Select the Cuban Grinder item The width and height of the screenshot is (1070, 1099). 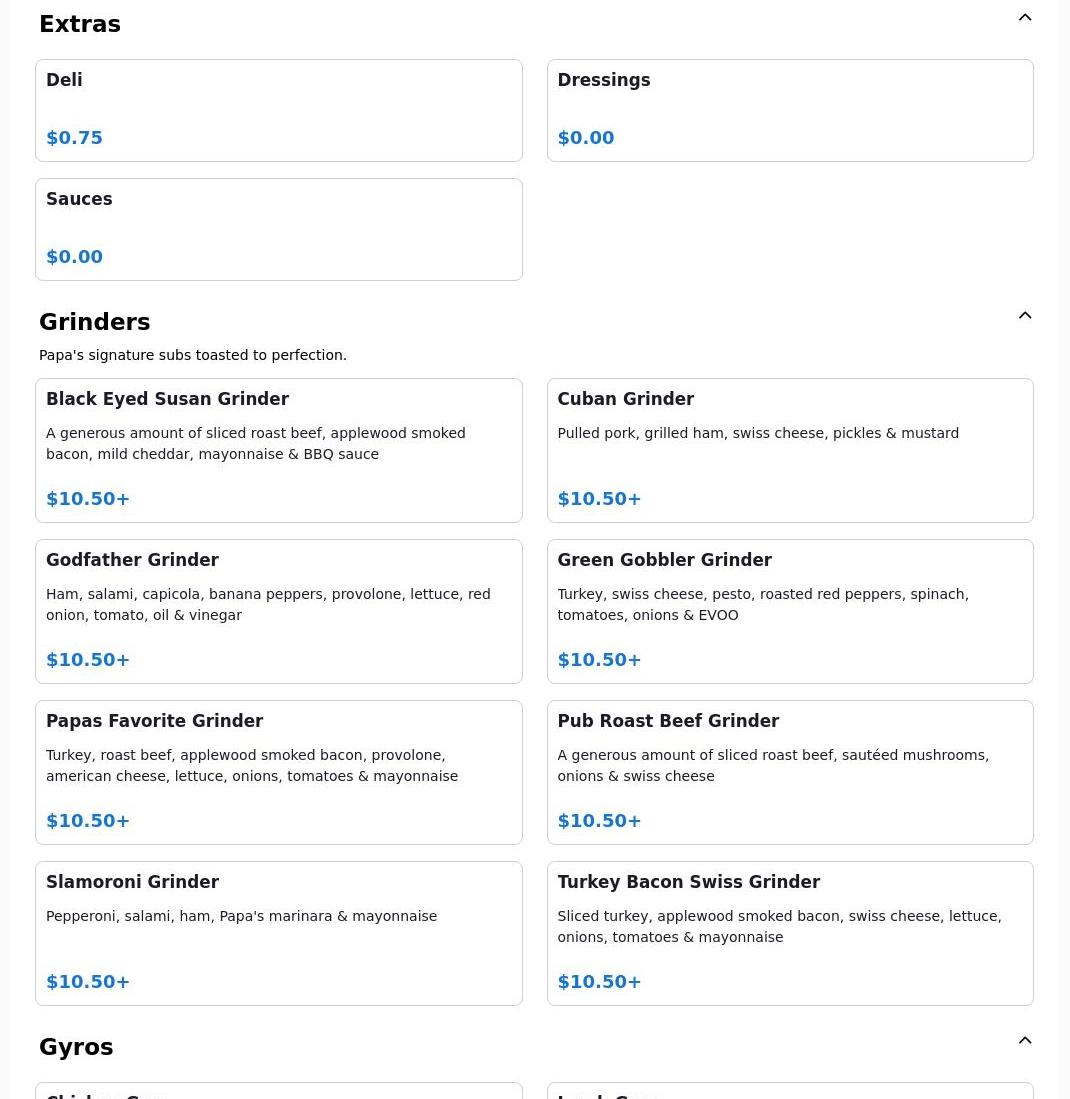point(789,450)
